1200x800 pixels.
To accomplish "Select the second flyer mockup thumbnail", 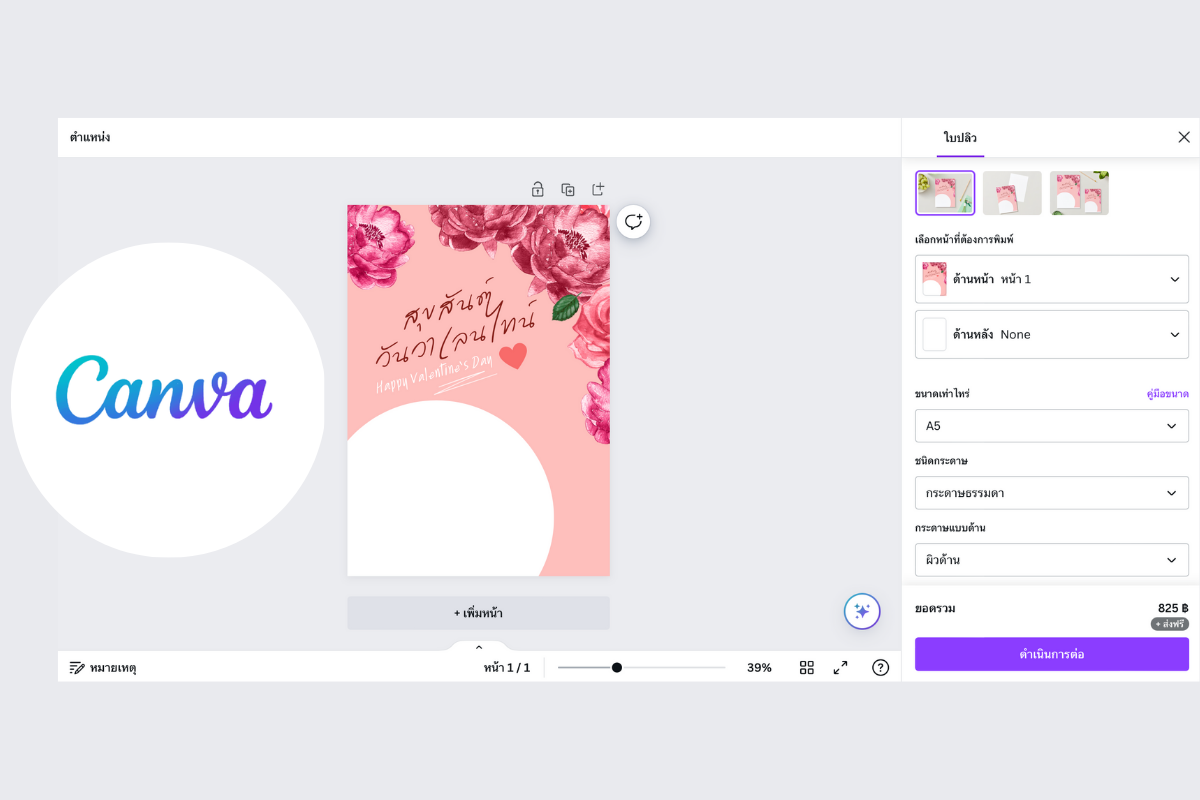I will point(1012,193).
